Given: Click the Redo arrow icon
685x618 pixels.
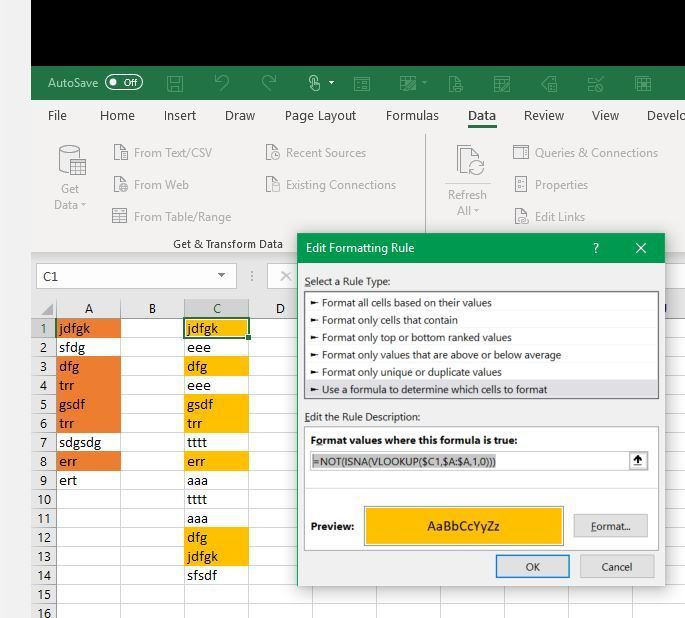Looking at the screenshot, I should click(269, 82).
